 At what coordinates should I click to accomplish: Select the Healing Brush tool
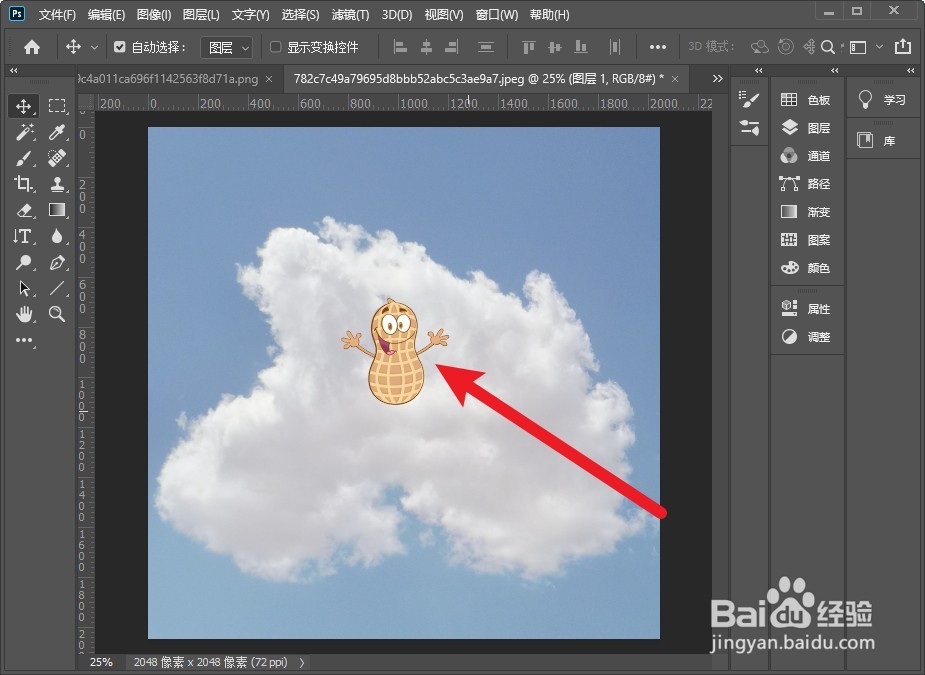(x=57, y=158)
